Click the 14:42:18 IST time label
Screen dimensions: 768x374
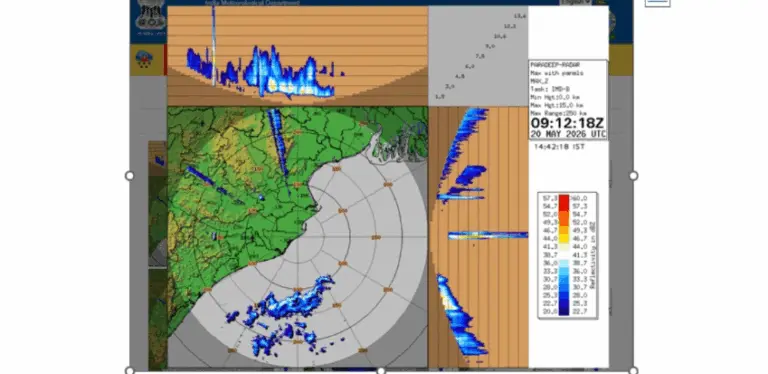click(559, 147)
